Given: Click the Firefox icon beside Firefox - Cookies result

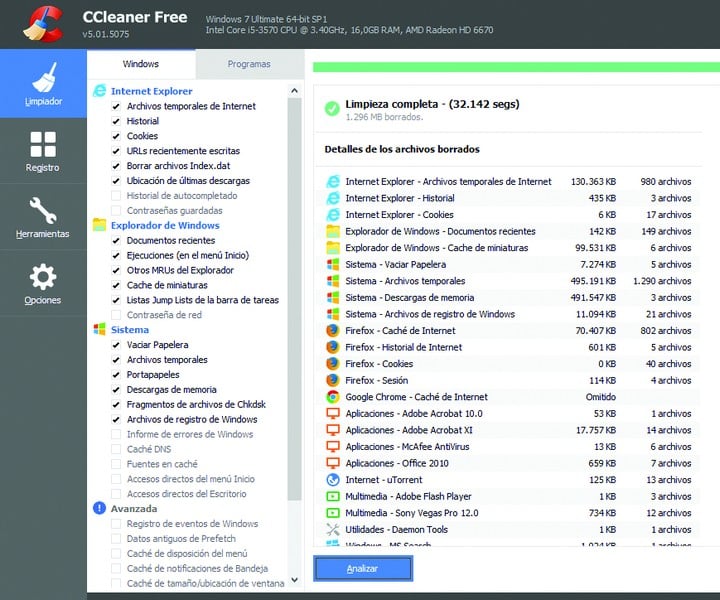Looking at the screenshot, I should click(x=333, y=364).
